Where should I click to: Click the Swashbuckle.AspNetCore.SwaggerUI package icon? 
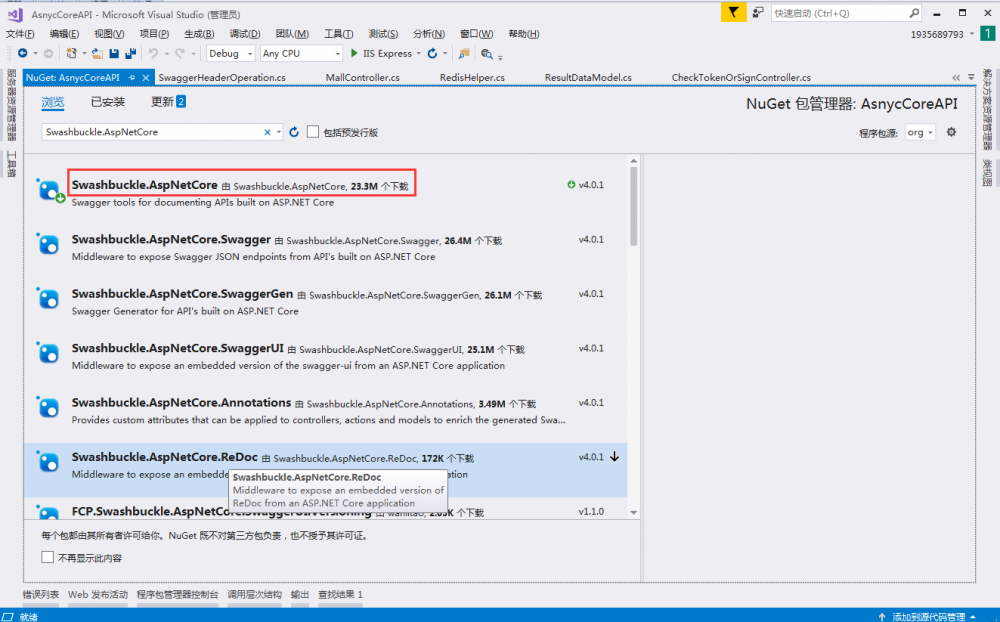(48, 352)
